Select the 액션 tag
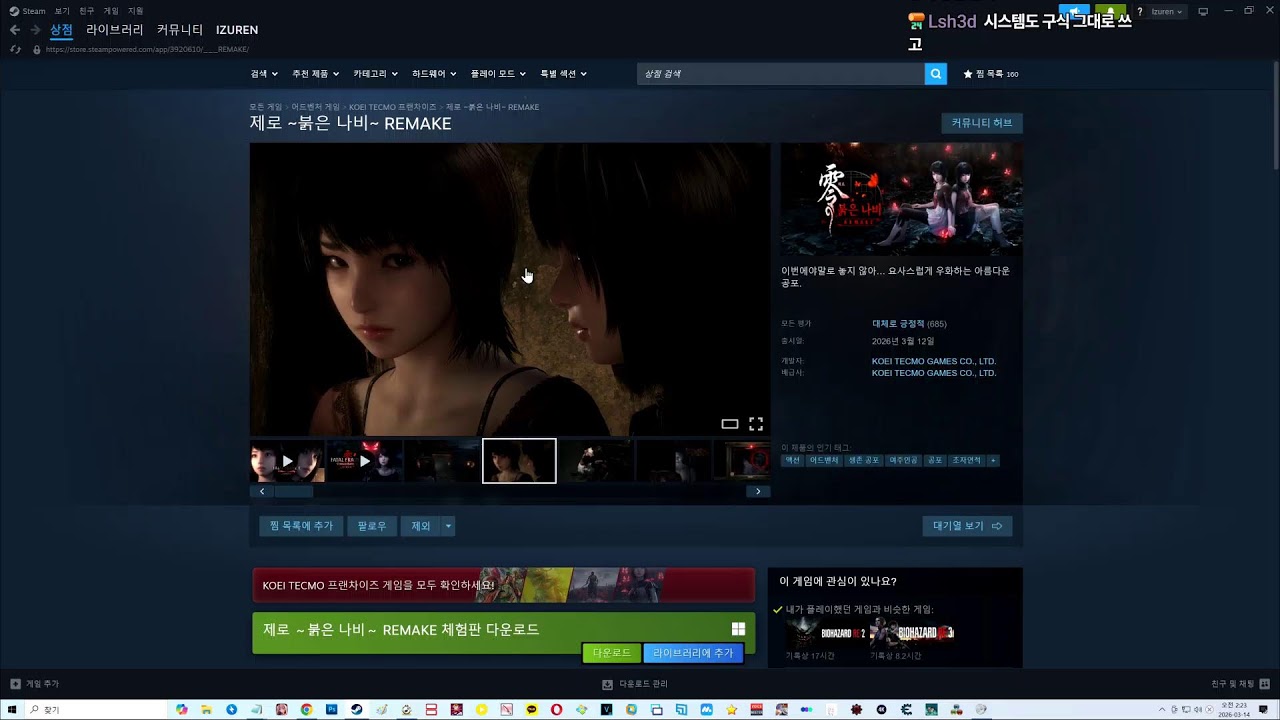 point(793,461)
